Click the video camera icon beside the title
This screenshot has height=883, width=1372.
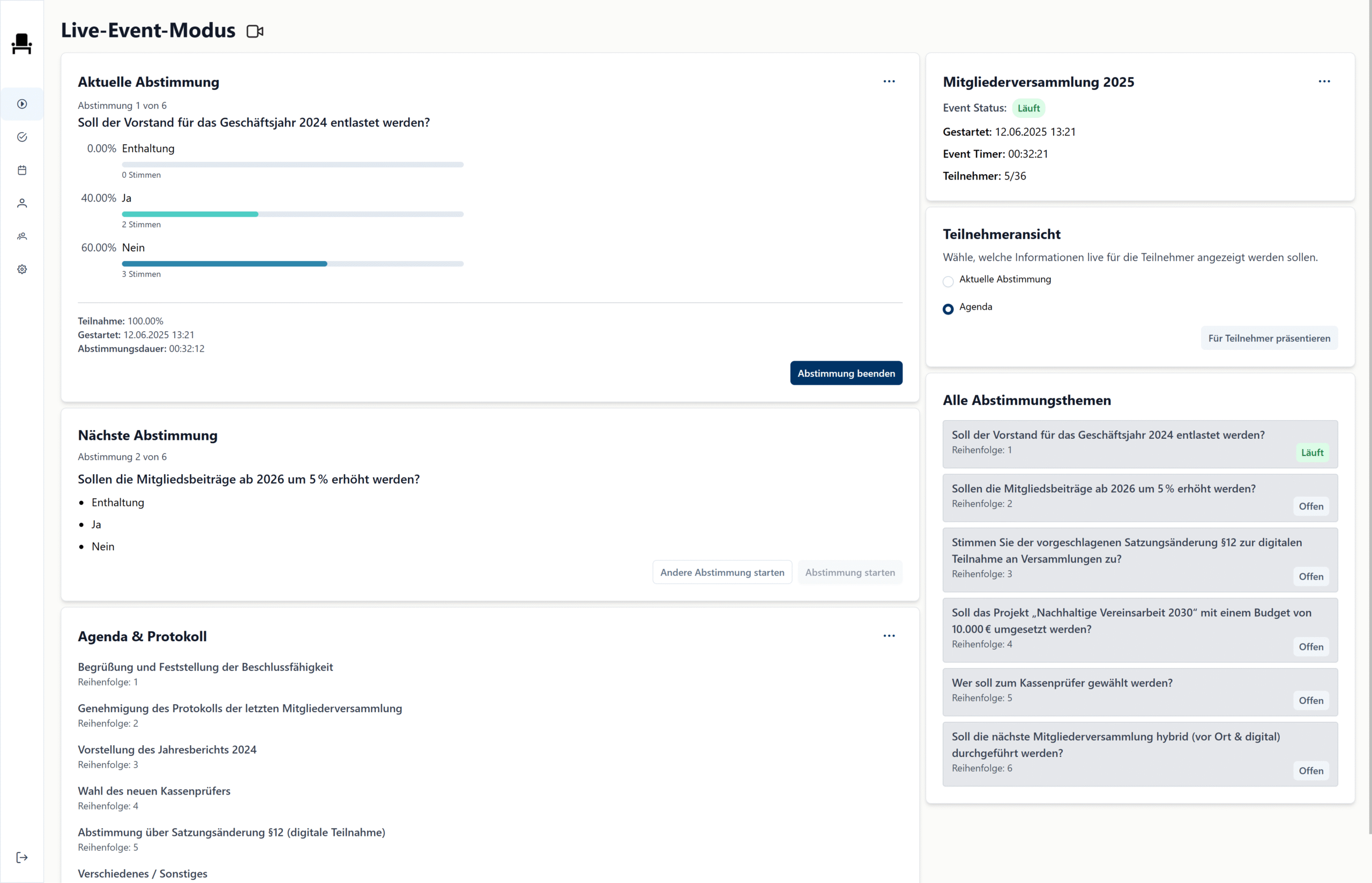click(x=255, y=31)
